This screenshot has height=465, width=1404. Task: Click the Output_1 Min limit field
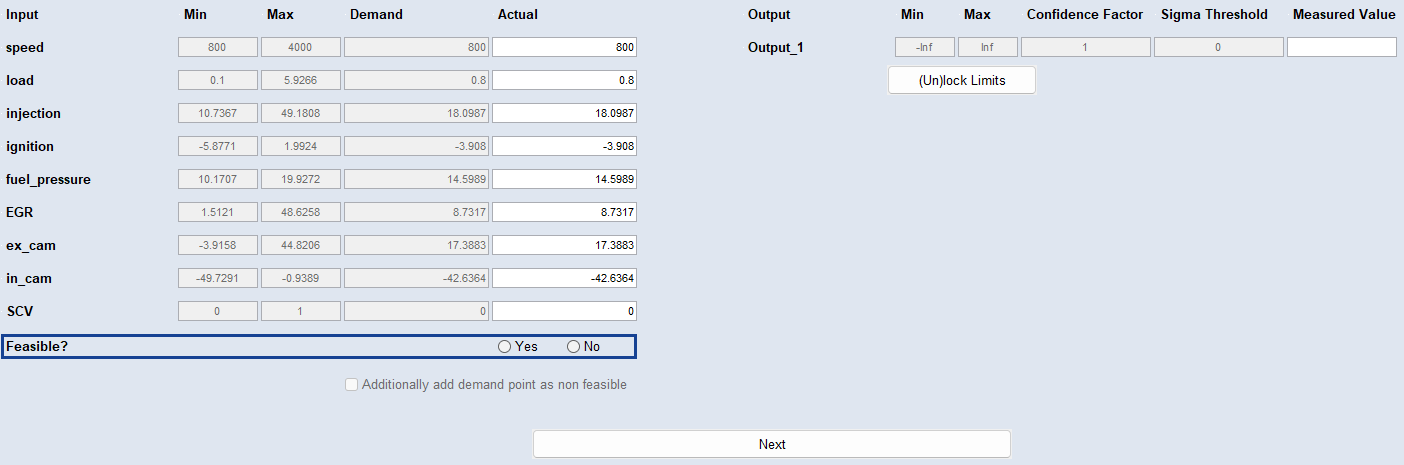click(925, 47)
